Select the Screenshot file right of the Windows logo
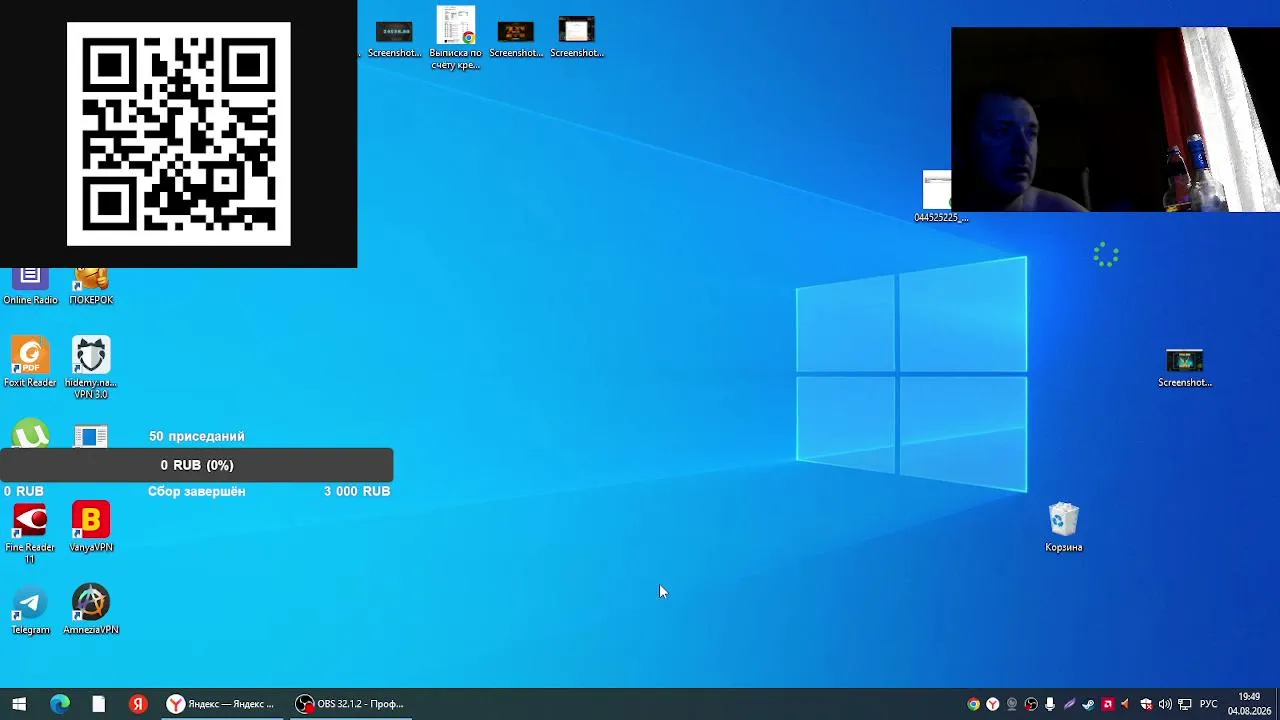Screen dimensions: 1280x720 pyautogui.click(x=1185, y=367)
